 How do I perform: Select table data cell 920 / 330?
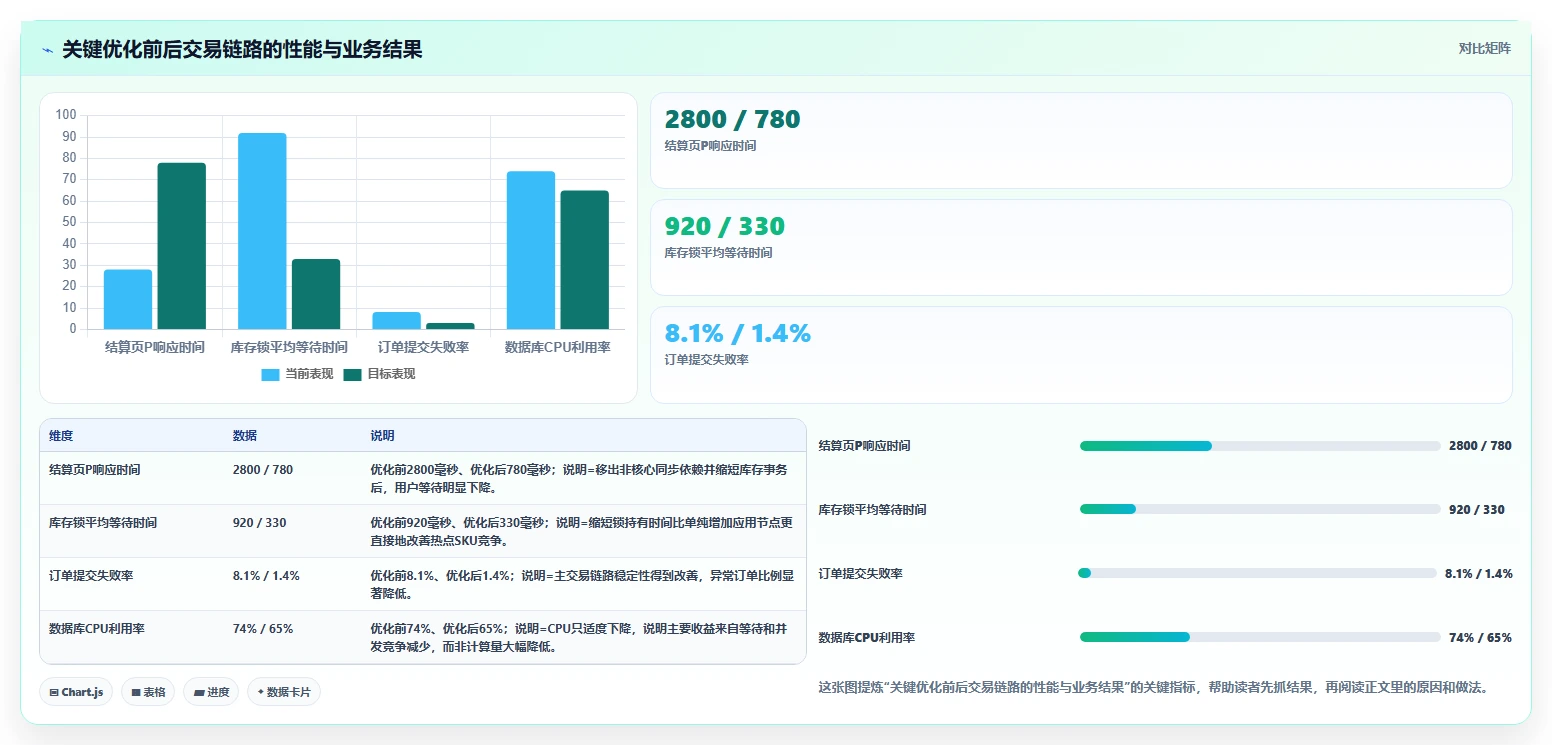[x=259, y=522]
